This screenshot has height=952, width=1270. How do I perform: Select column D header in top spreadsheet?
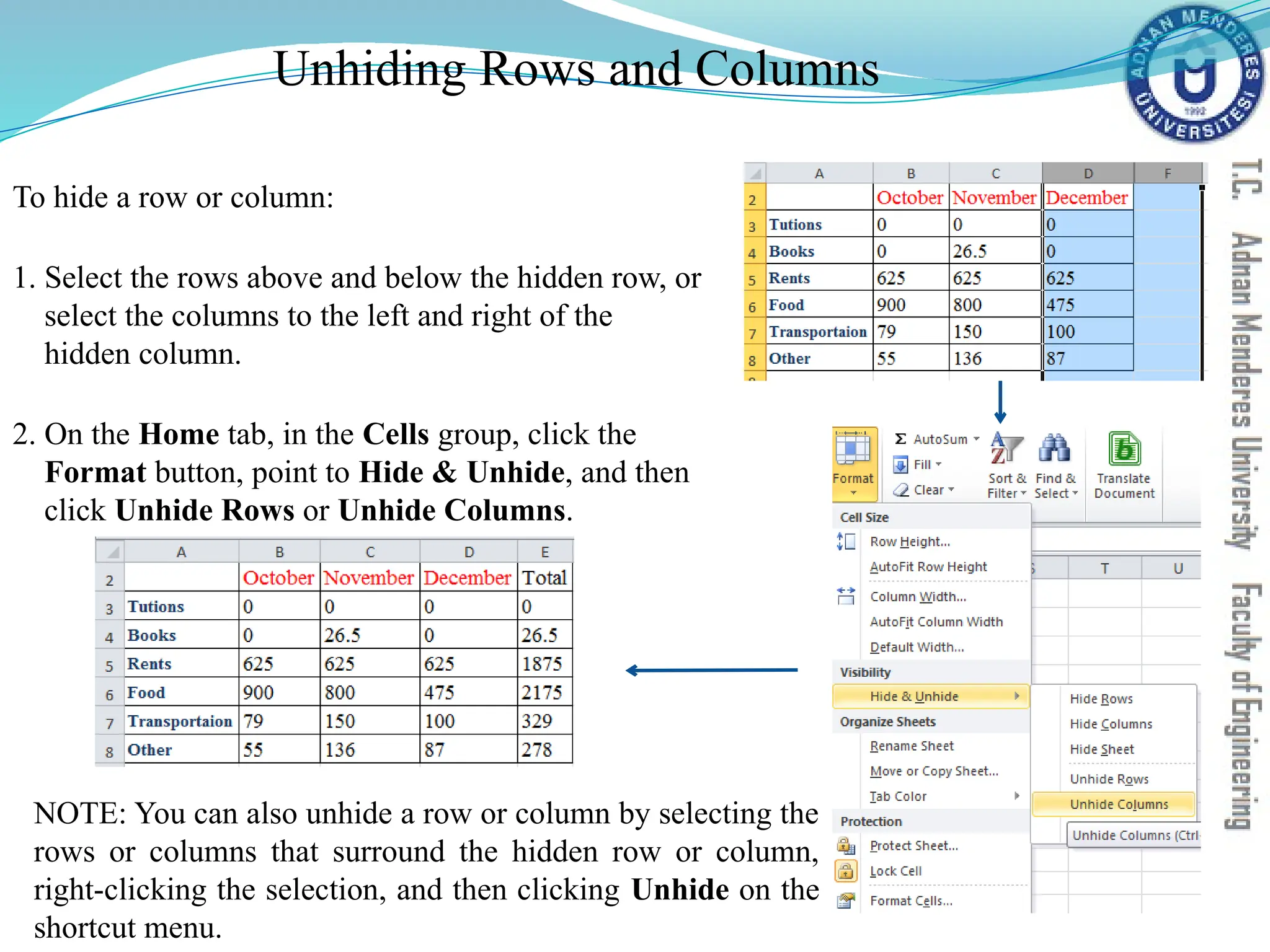[1088, 173]
